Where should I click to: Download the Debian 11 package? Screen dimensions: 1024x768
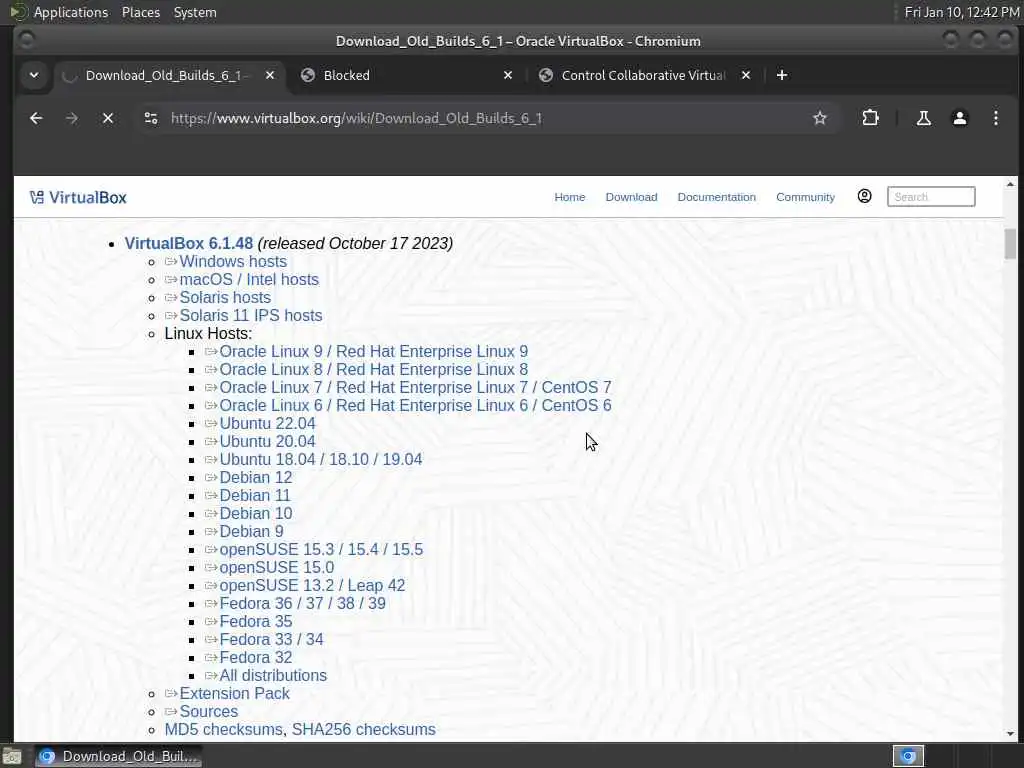pos(255,496)
